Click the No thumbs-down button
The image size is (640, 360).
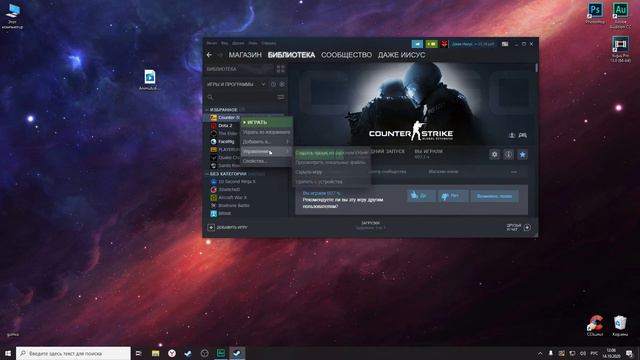click(x=453, y=196)
